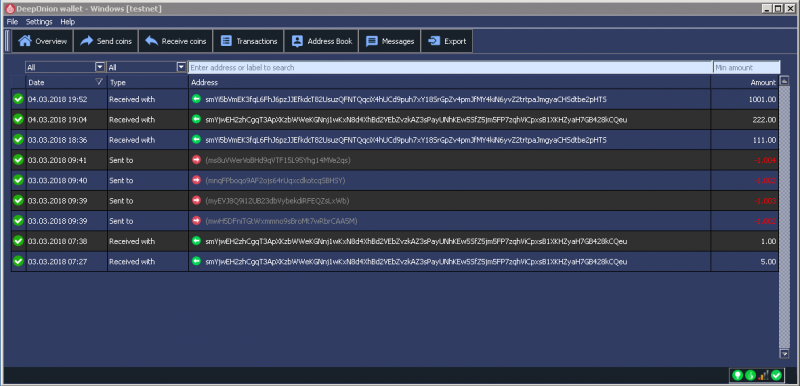Click red sent arrow on -1.004 row
The height and width of the screenshot is (386, 800).
(x=196, y=160)
